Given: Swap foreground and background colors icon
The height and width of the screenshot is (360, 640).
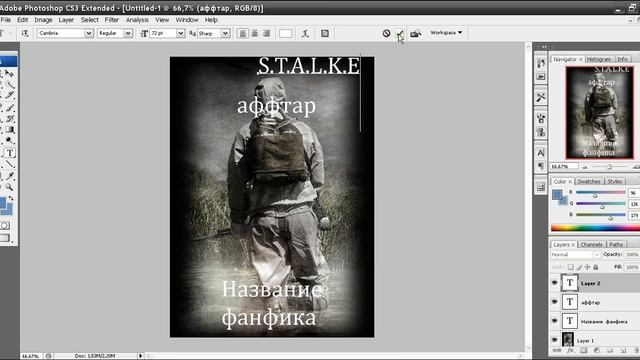Looking at the screenshot, I should (x=11, y=198).
